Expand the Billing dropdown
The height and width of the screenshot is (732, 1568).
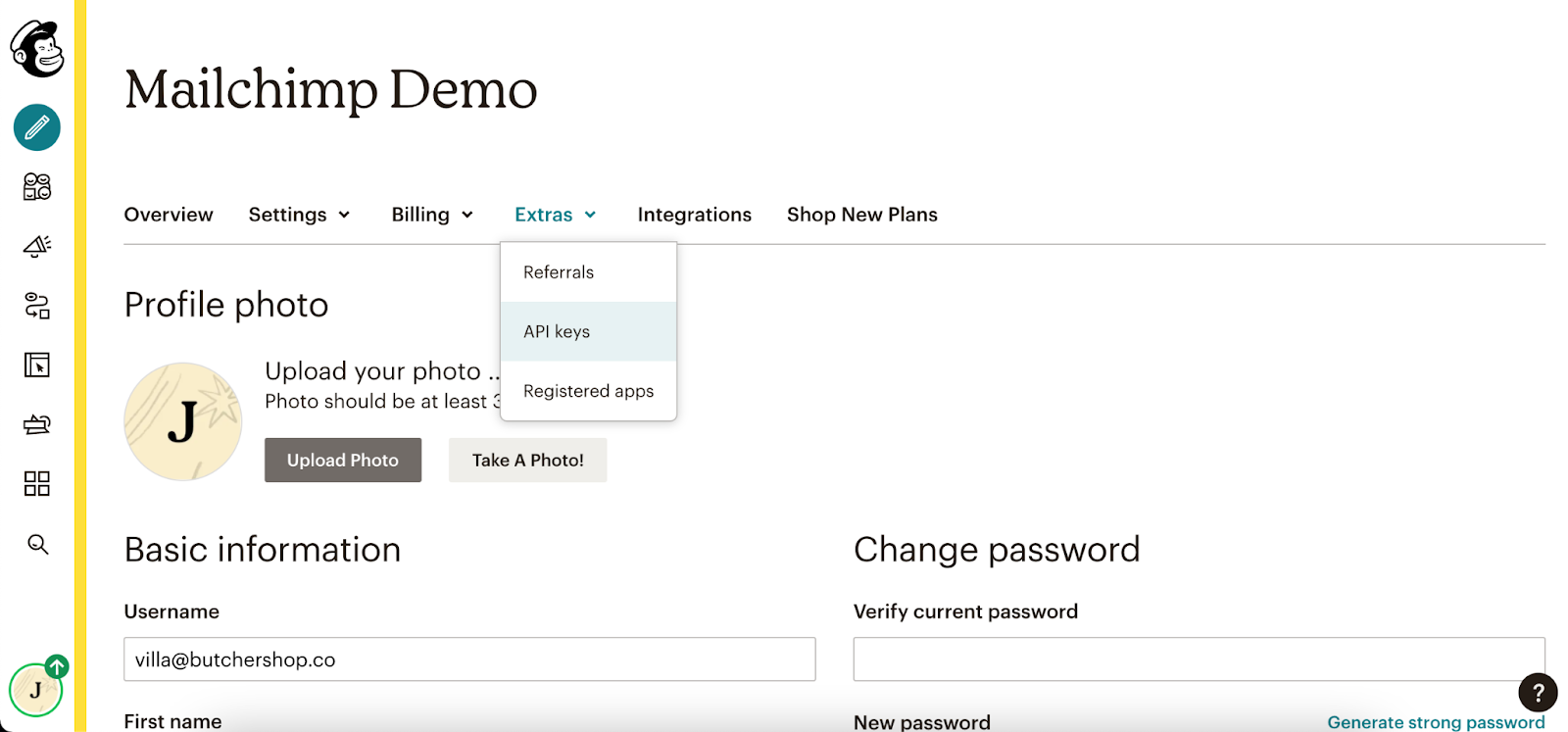(432, 215)
